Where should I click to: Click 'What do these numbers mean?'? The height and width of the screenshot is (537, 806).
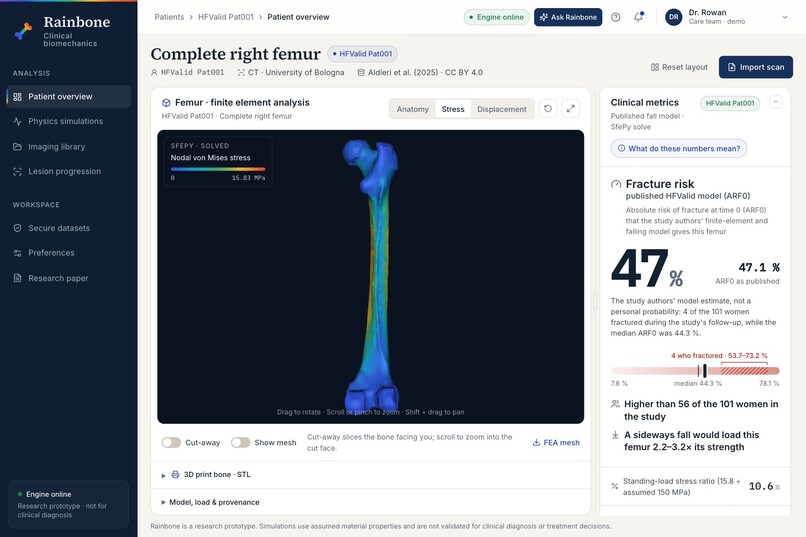(x=679, y=149)
